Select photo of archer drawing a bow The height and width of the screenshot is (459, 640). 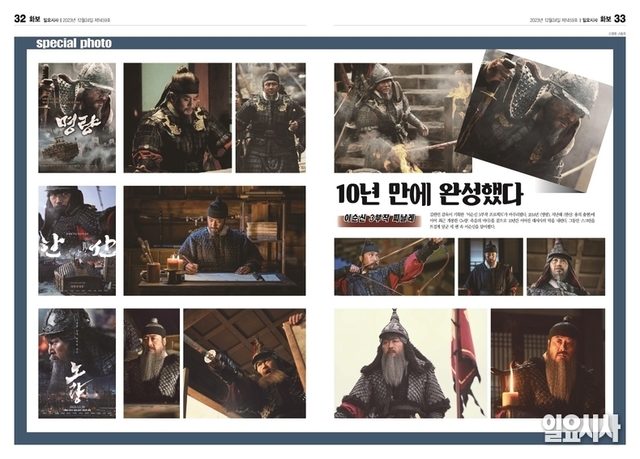pos(394,267)
